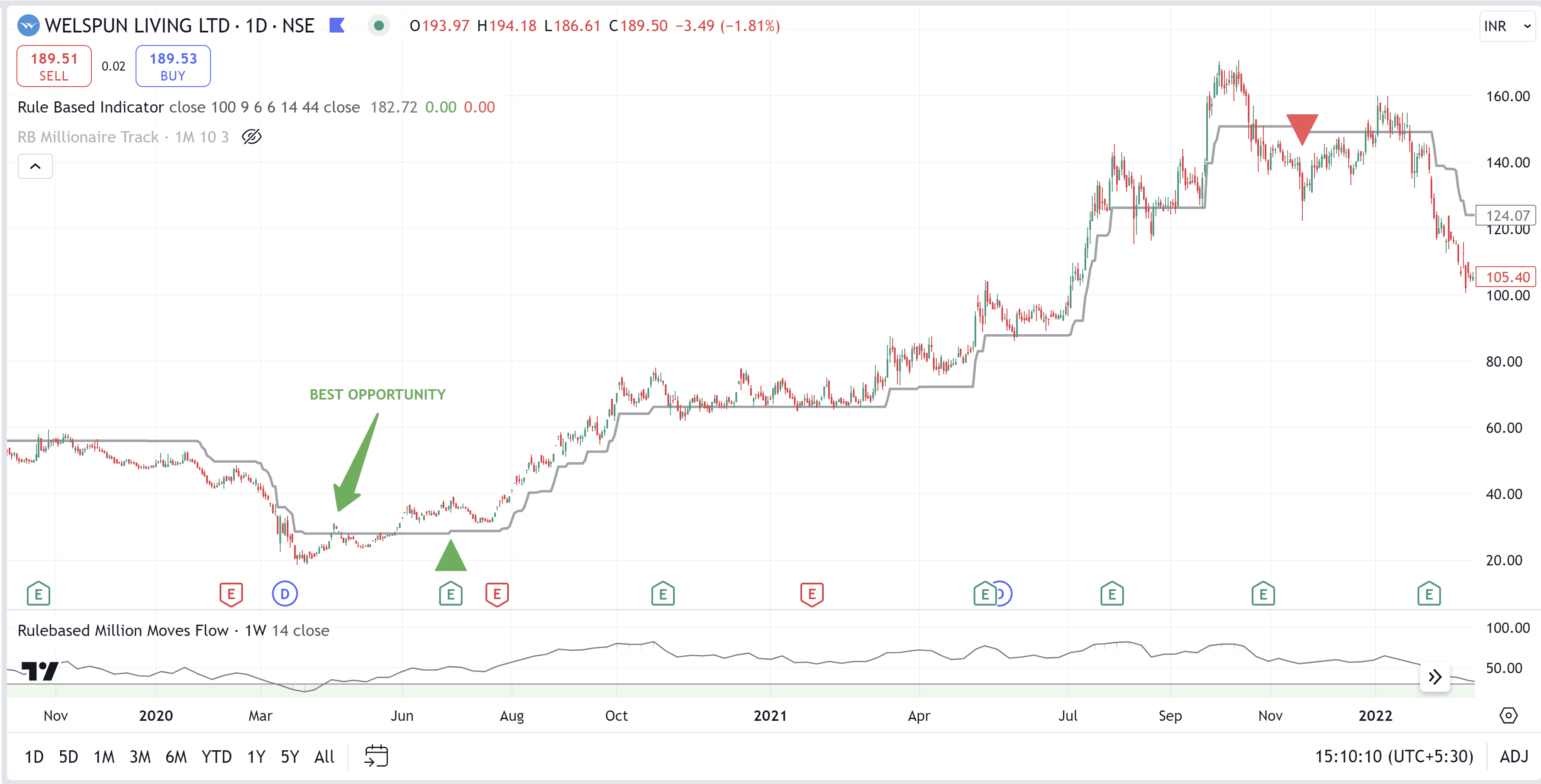Viewport: 1541px width, 784px height.
Task: Click the green earnings marker near Aug 2021
Action: coord(1111,594)
